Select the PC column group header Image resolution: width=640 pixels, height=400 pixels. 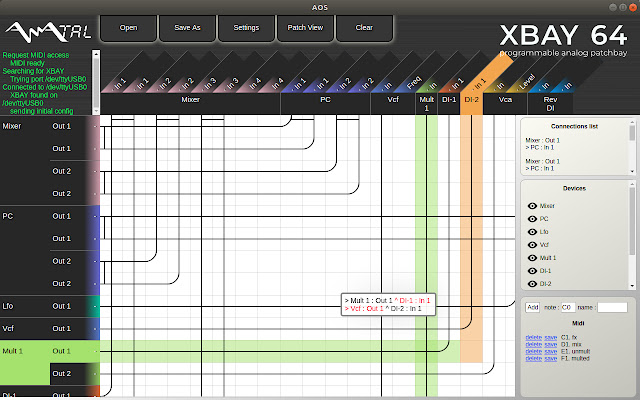(x=325, y=104)
